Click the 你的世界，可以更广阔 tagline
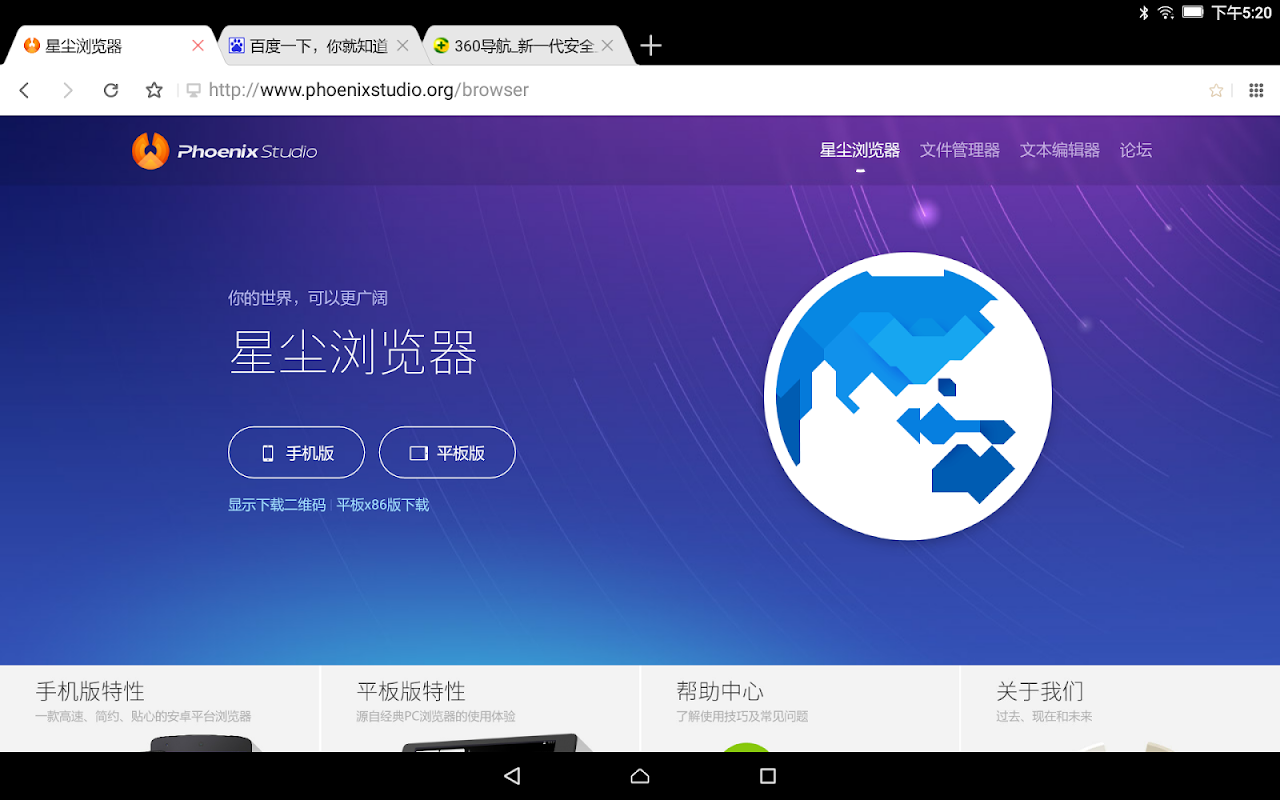The height and width of the screenshot is (800, 1280). tap(308, 298)
